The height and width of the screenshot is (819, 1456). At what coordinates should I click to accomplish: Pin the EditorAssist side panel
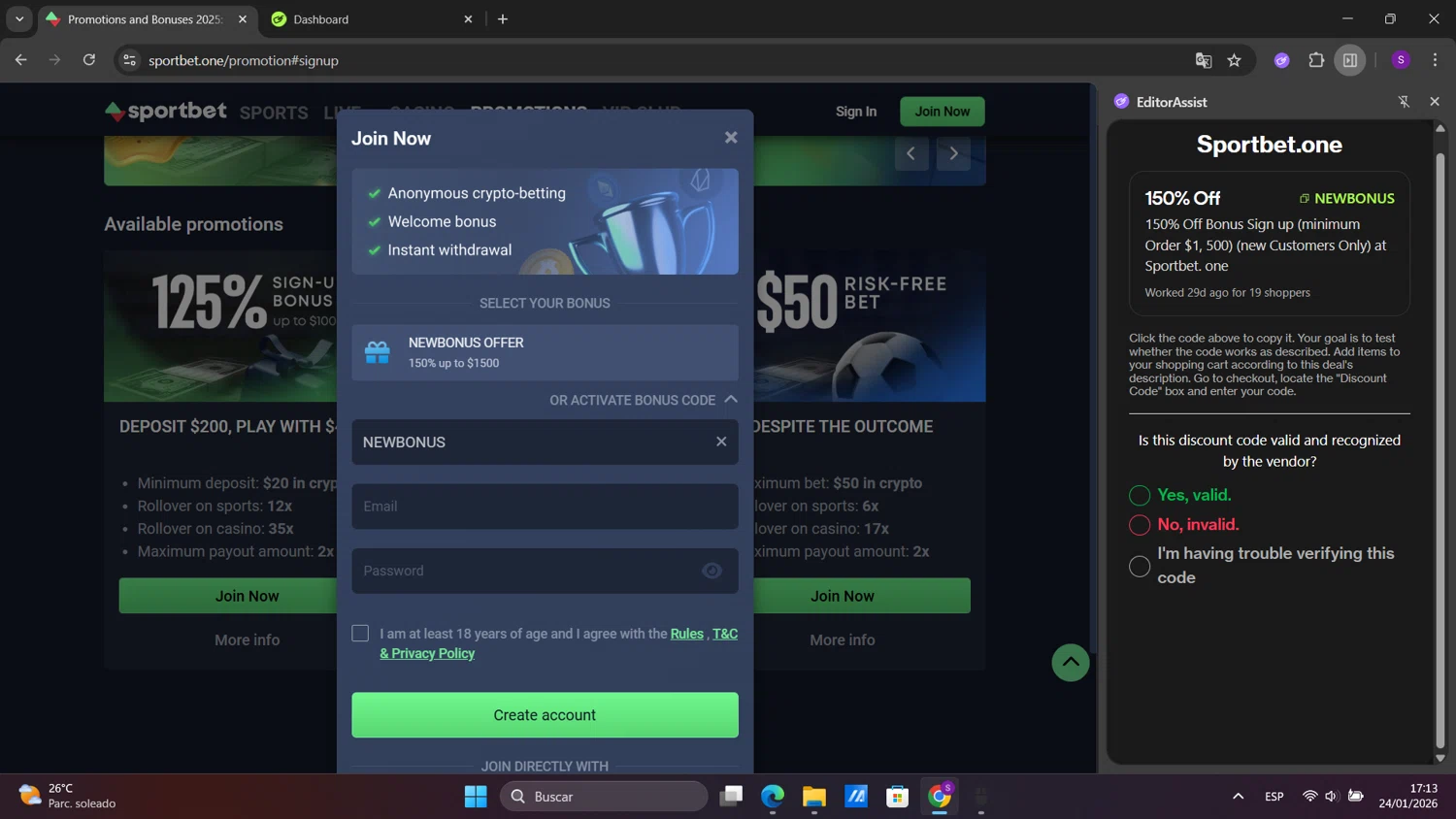pos(1404,102)
